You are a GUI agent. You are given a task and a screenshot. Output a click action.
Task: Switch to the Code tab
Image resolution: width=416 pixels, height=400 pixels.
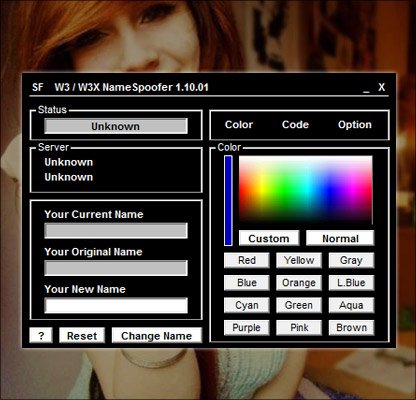tap(295, 125)
